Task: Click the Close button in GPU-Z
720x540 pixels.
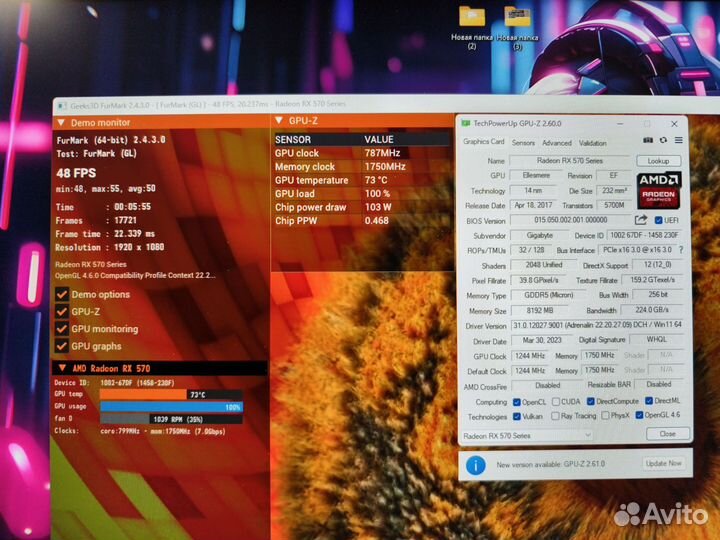Action: 668,434
